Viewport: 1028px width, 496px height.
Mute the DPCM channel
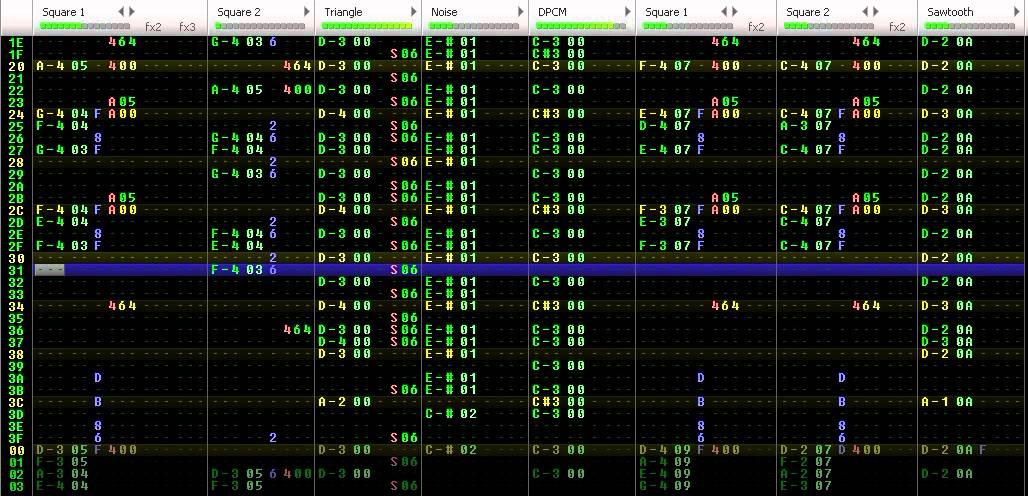coord(552,12)
